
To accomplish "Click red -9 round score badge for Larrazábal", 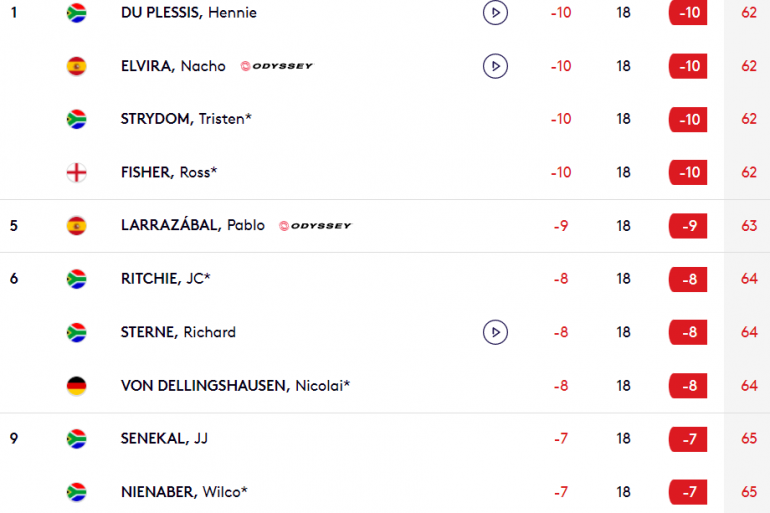I will (x=688, y=226).
